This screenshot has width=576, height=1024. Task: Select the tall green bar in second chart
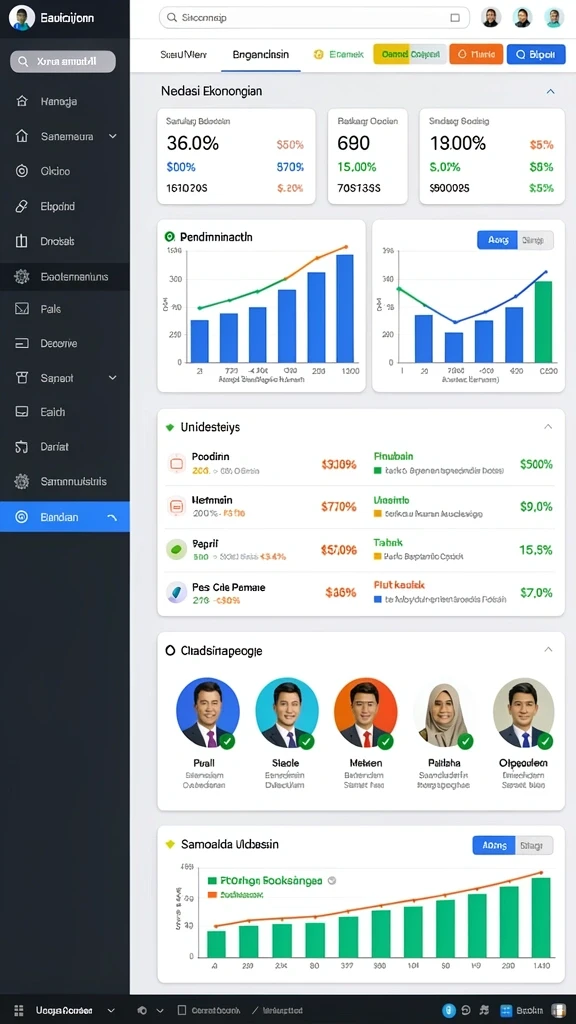pyautogui.click(x=543, y=322)
